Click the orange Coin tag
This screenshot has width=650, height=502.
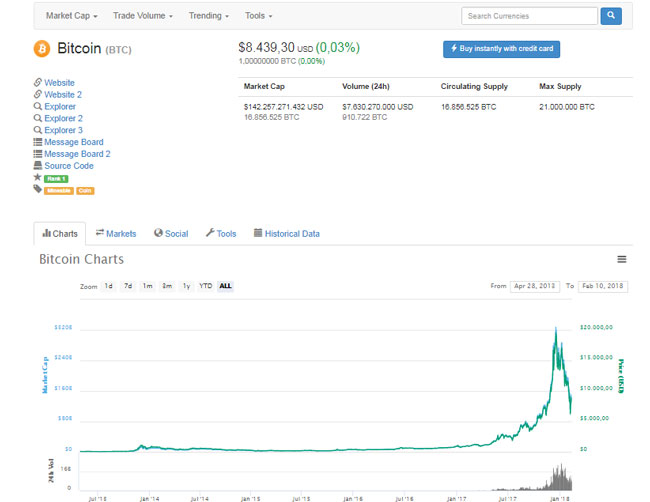[85, 191]
